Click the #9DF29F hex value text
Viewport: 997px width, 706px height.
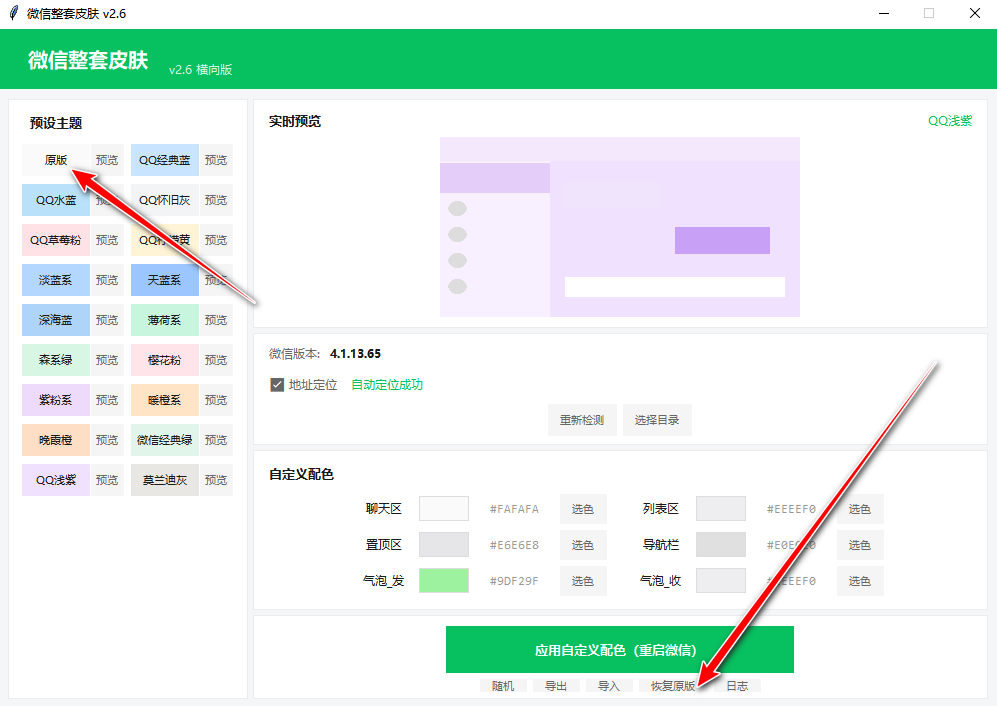pos(514,581)
